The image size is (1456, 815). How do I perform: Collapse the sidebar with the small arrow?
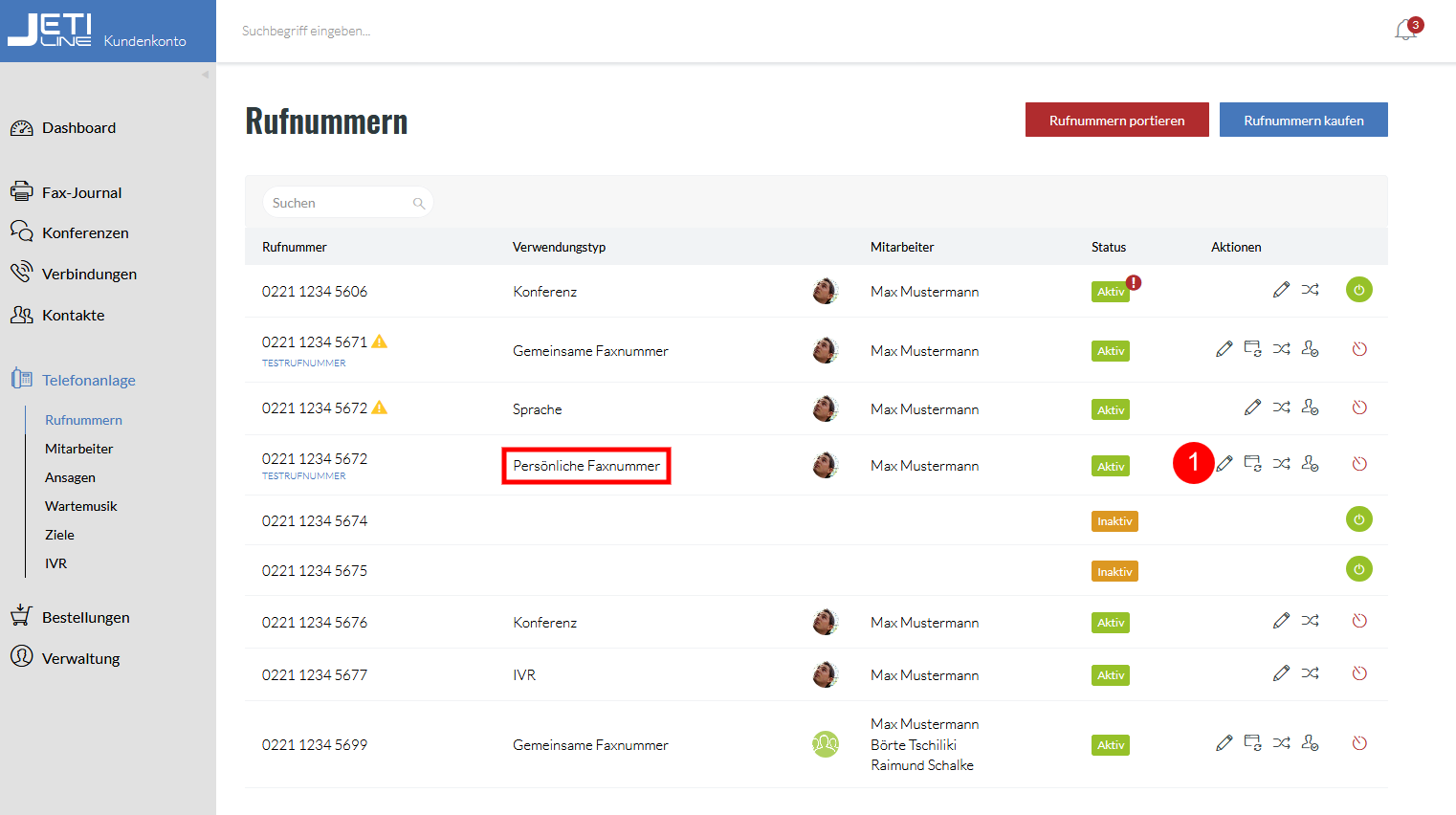click(x=205, y=75)
